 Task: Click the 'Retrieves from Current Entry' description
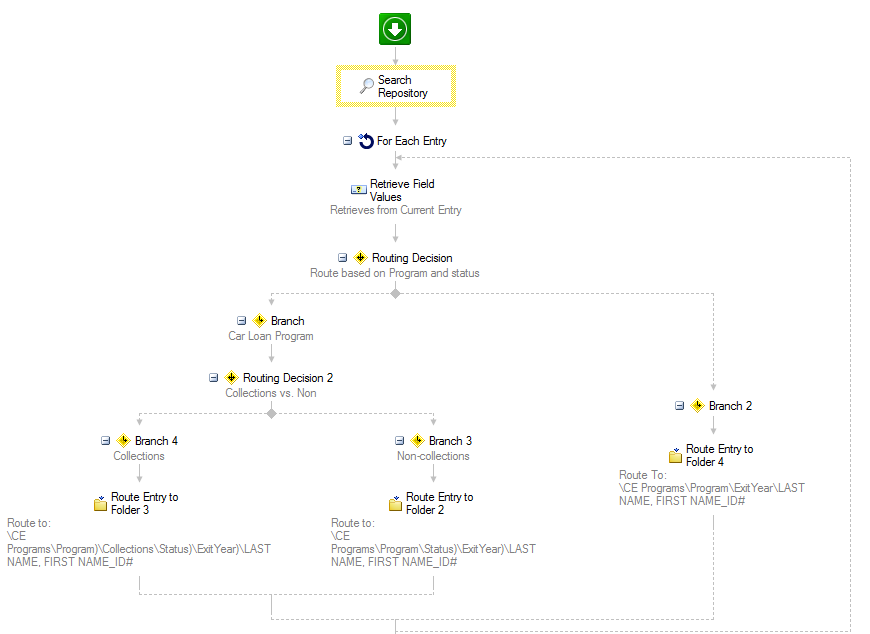coord(396,210)
